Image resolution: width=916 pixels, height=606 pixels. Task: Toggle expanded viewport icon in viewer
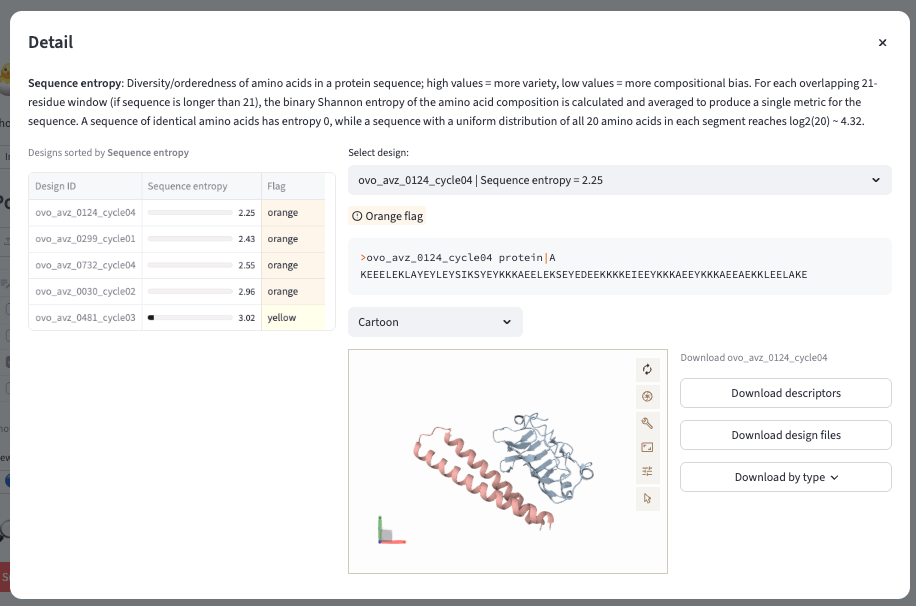coord(647,447)
